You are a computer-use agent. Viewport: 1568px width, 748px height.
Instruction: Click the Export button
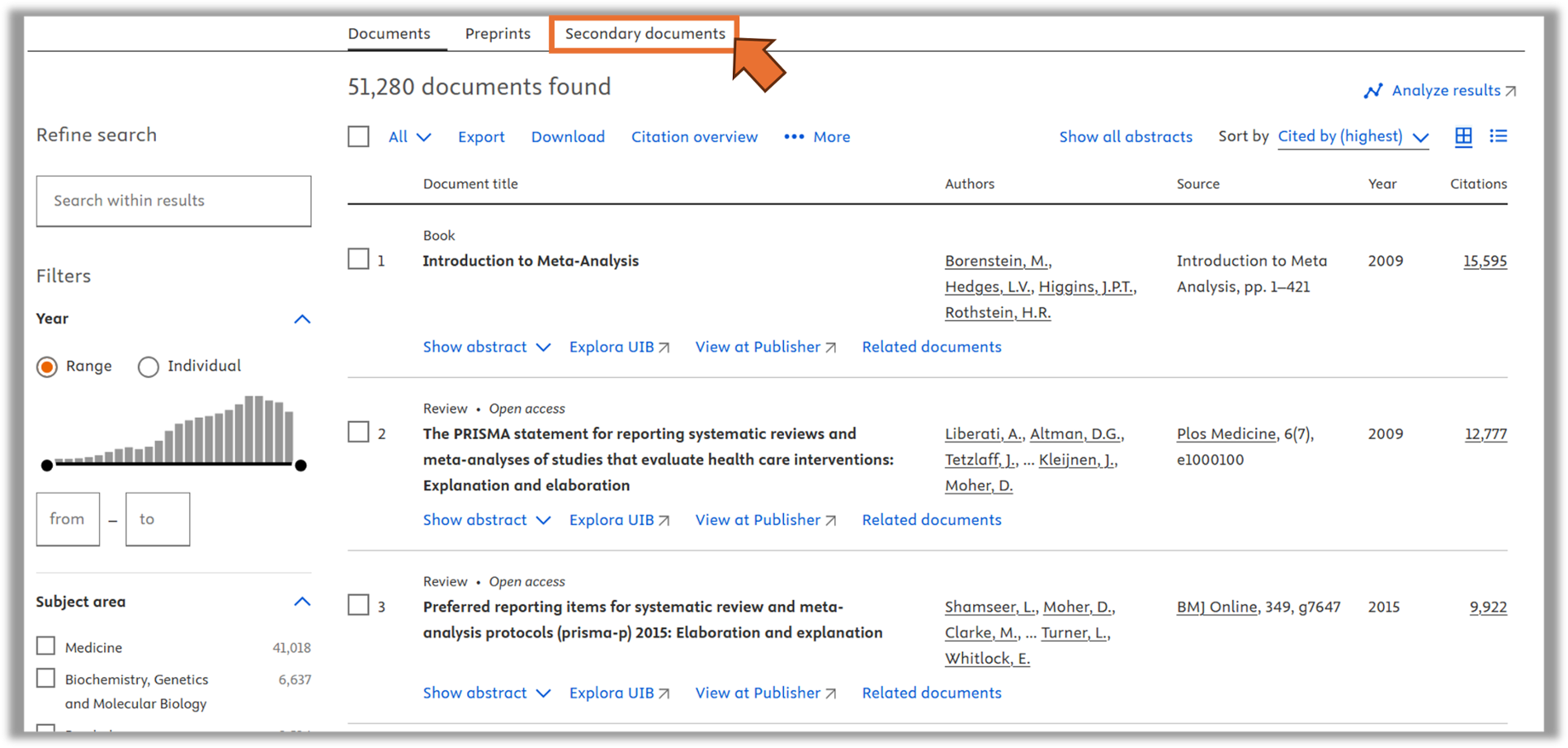481,137
